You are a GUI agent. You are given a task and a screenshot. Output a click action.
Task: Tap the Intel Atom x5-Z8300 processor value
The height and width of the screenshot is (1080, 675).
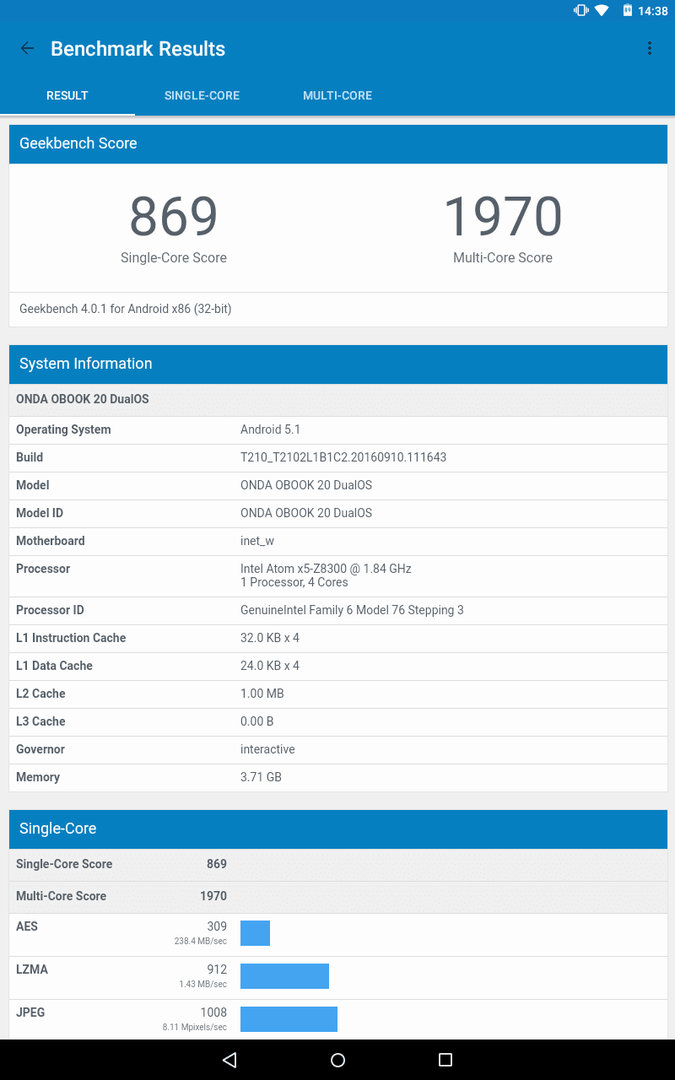tap(325, 575)
